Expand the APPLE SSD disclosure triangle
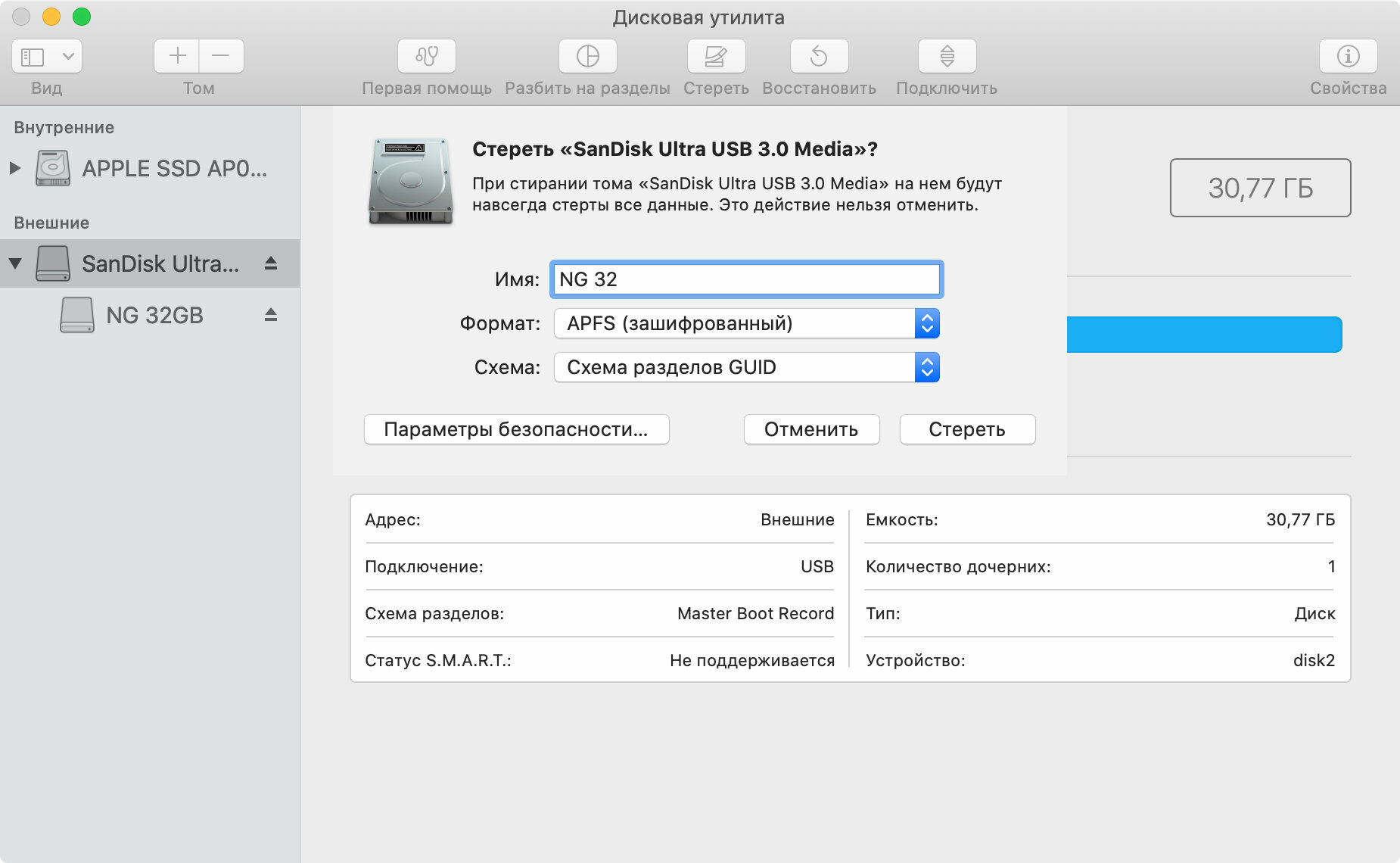Viewport: 1400px width, 863px height. (x=14, y=168)
